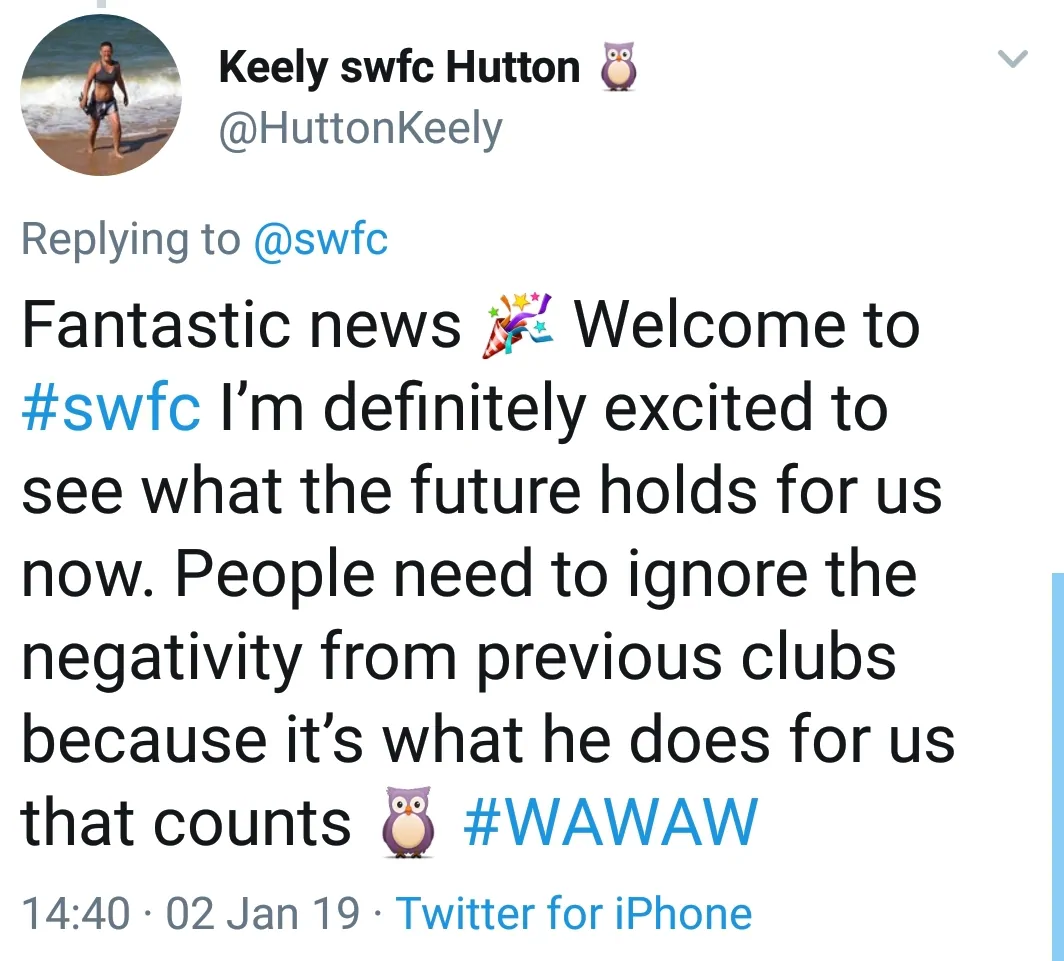1064x961 pixels.
Task: Click Keely's beach profile photo
Action: [x=100, y=97]
